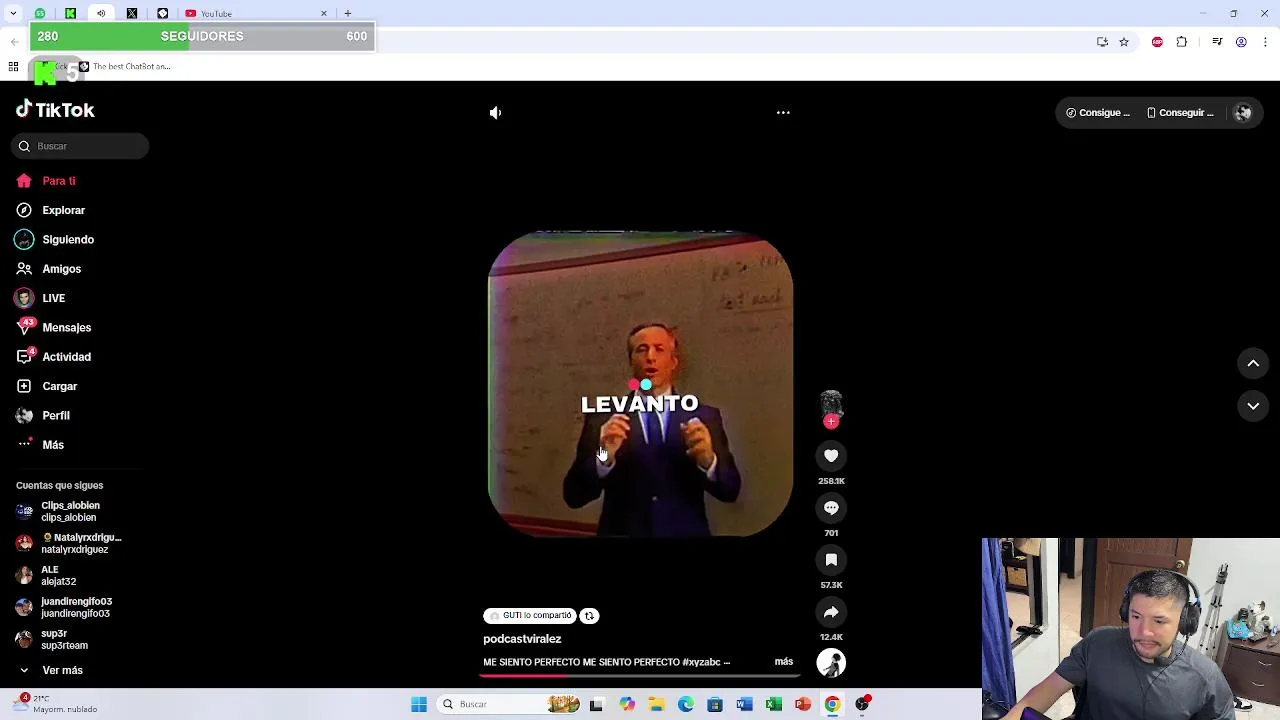The width and height of the screenshot is (1280, 720).
Task: Follow creator with red plus button
Action: tap(831, 422)
